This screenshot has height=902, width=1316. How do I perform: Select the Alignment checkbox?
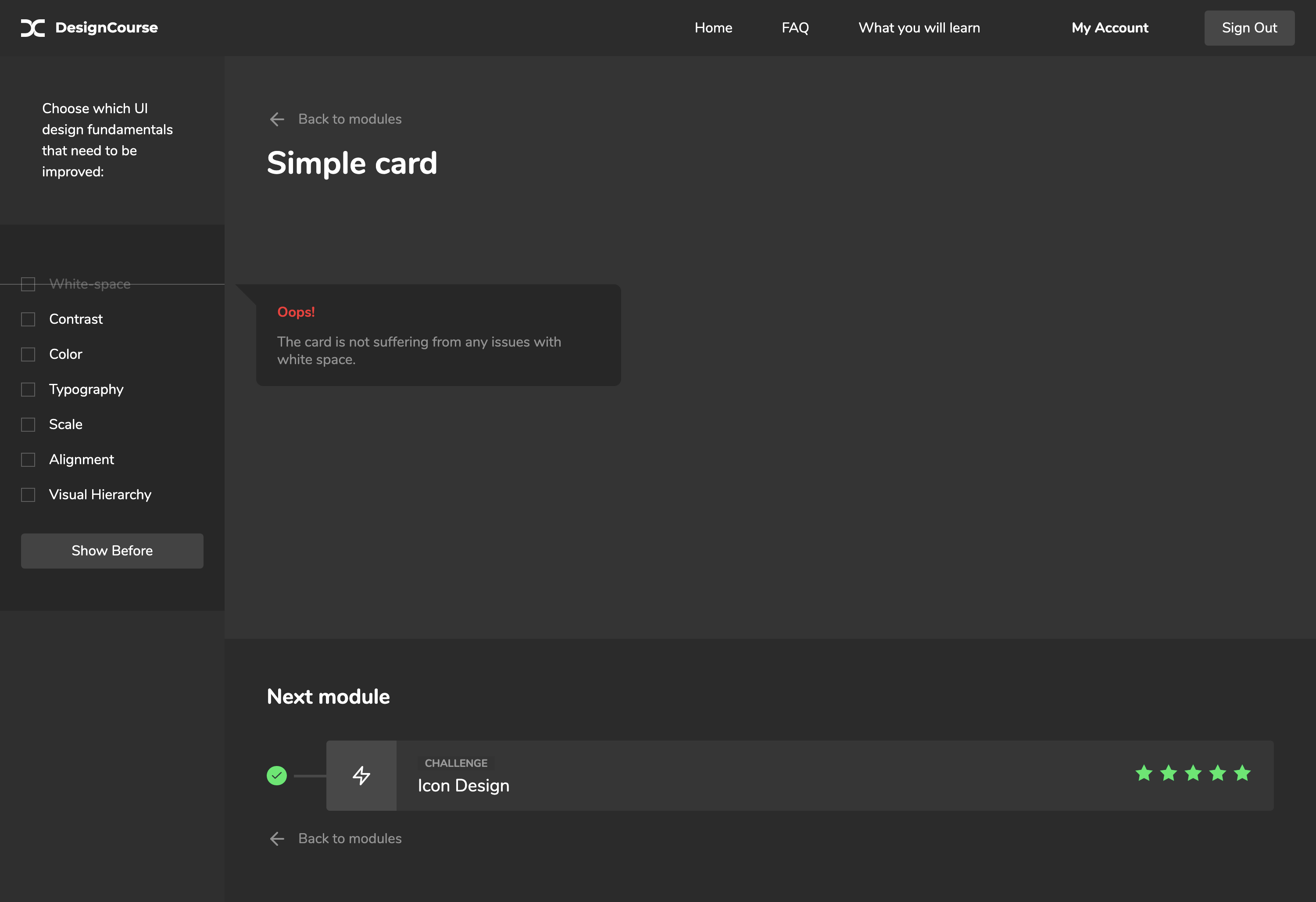29,460
